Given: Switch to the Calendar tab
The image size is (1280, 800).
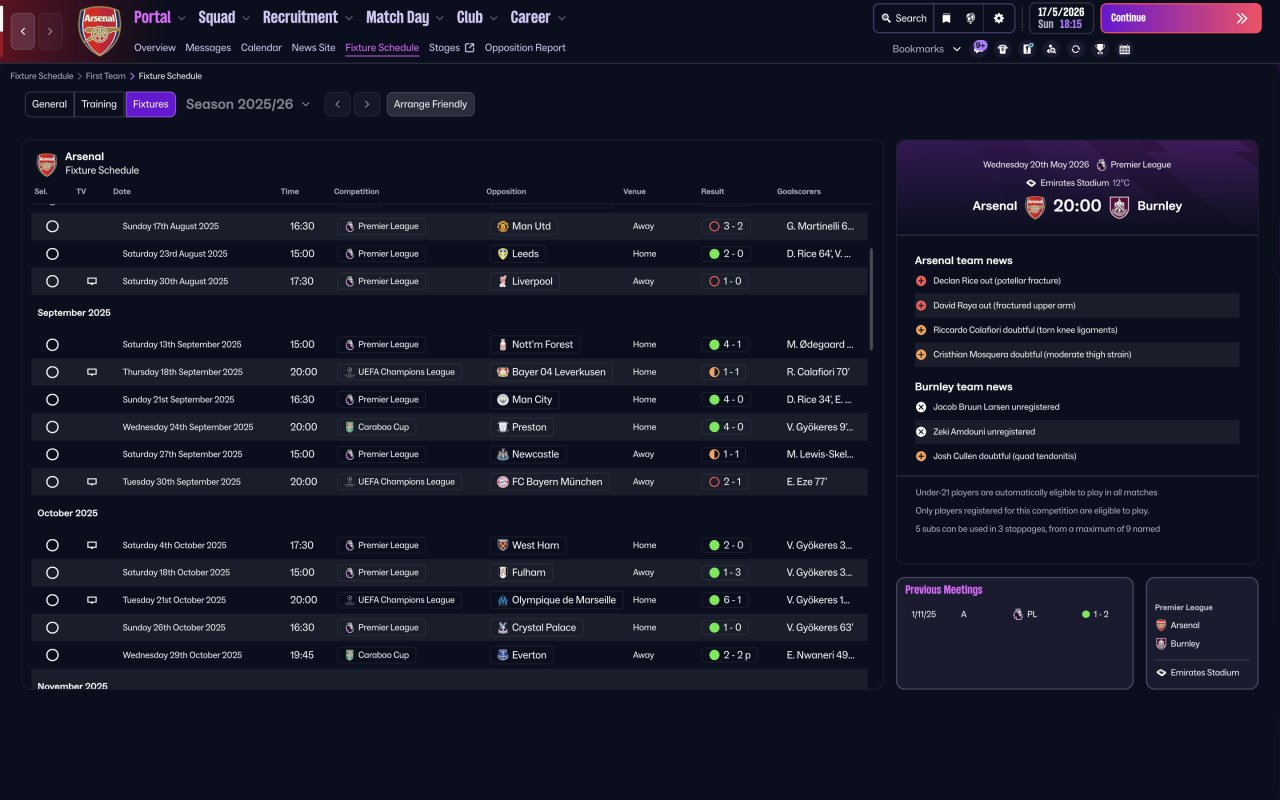Looking at the screenshot, I should [261, 48].
